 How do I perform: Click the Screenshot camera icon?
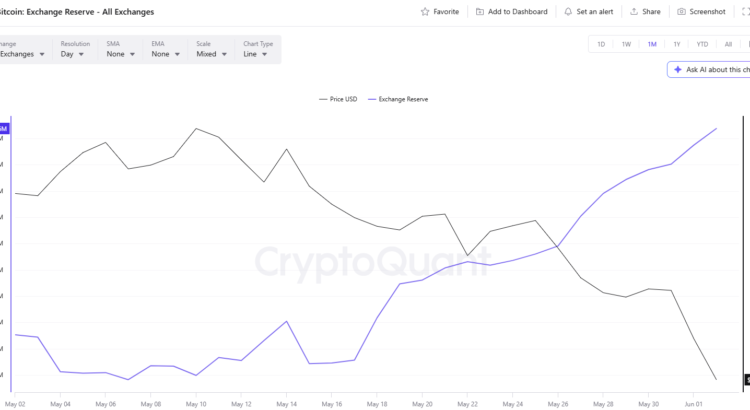pyautogui.click(x=681, y=11)
